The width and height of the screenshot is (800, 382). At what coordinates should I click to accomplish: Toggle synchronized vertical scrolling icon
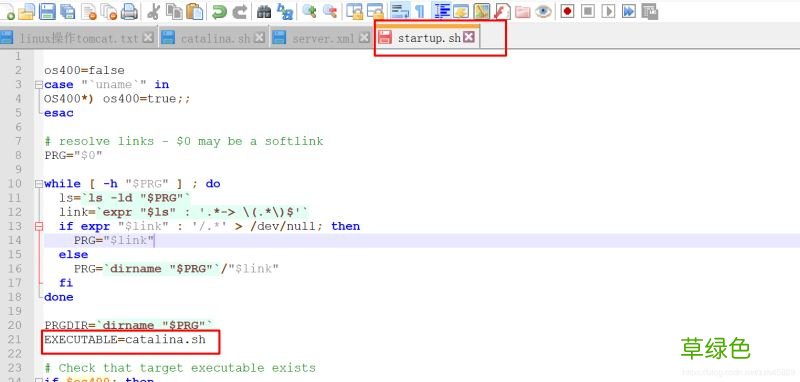click(x=355, y=11)
